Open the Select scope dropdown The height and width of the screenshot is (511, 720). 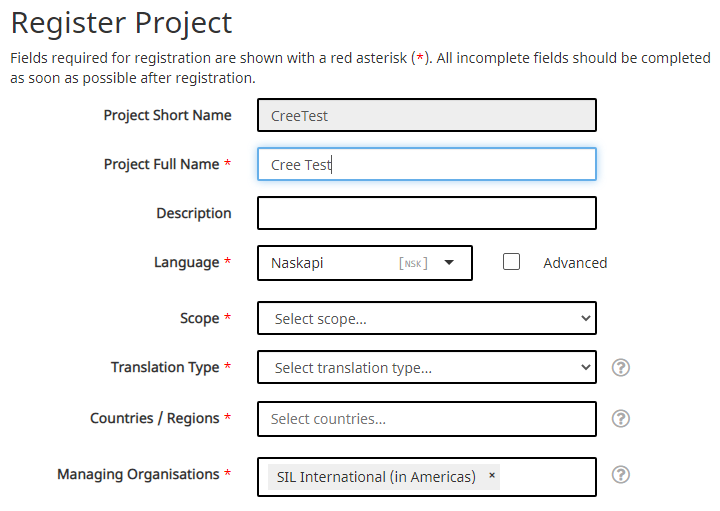pyautogui.click(x=427, y=319)
